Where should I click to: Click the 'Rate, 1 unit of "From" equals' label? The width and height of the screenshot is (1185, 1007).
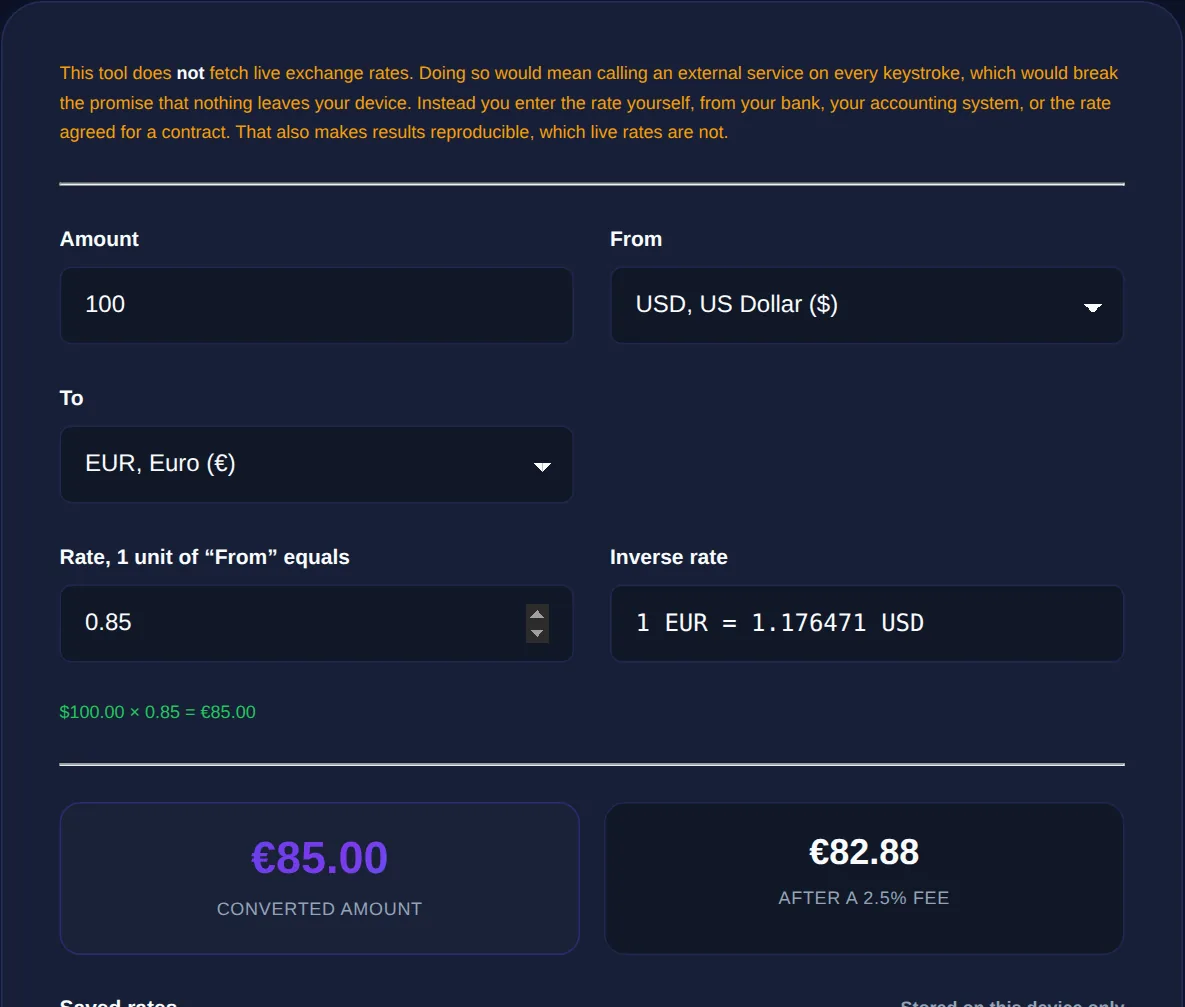[x=205, y=557]
